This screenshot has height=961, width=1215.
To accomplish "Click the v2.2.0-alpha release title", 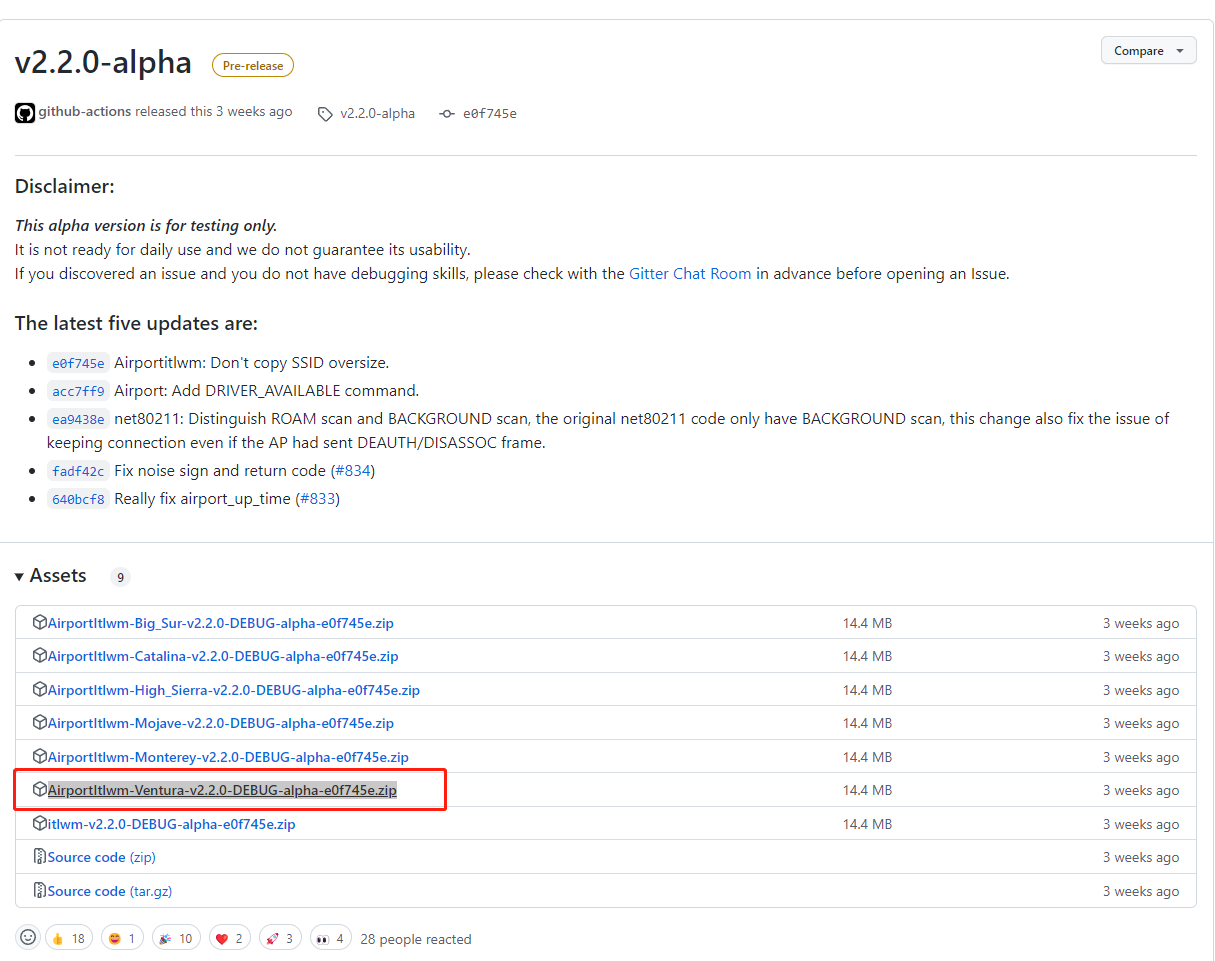I will pyautogui.click(x=103, y=63).
